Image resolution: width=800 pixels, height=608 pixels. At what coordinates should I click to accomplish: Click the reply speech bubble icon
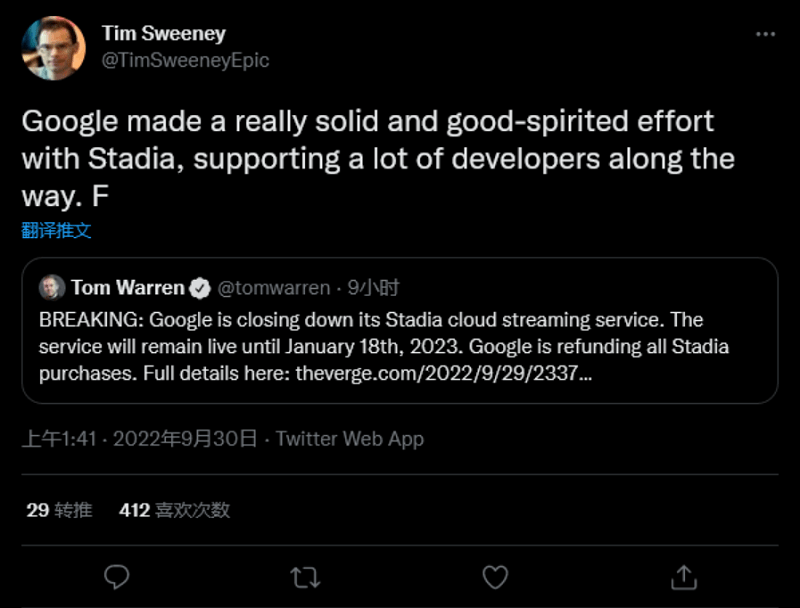tap(118, 576)
